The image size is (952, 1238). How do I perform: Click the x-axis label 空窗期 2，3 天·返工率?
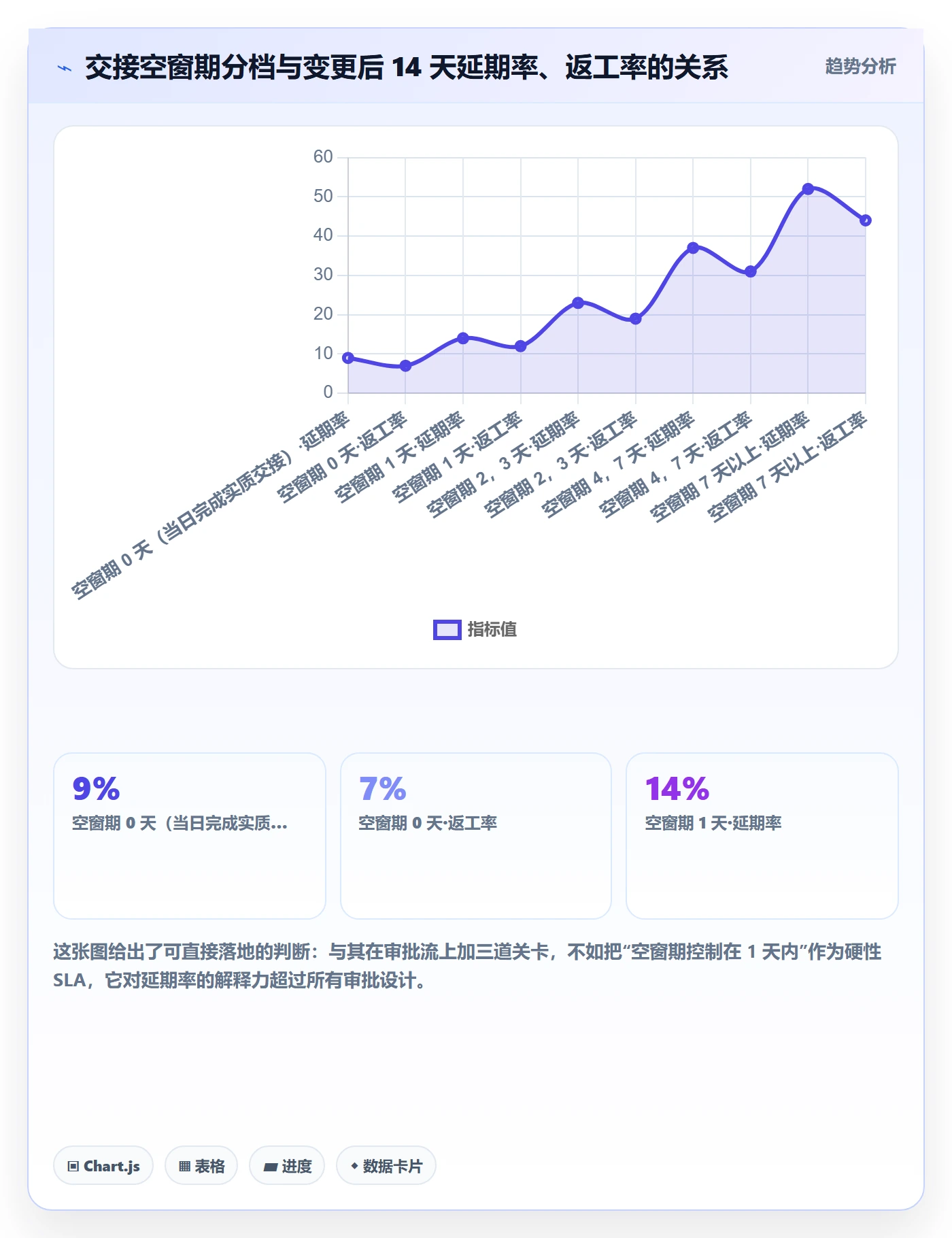(560, 464)
